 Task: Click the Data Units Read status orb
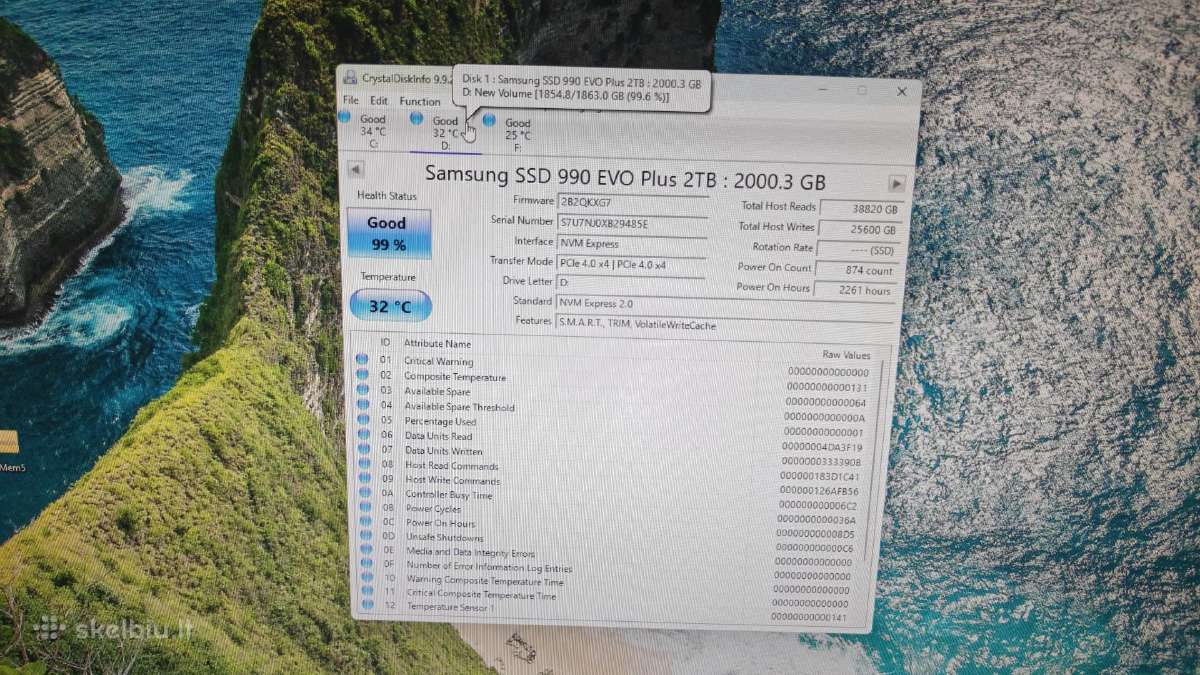[x=363, y=435]
